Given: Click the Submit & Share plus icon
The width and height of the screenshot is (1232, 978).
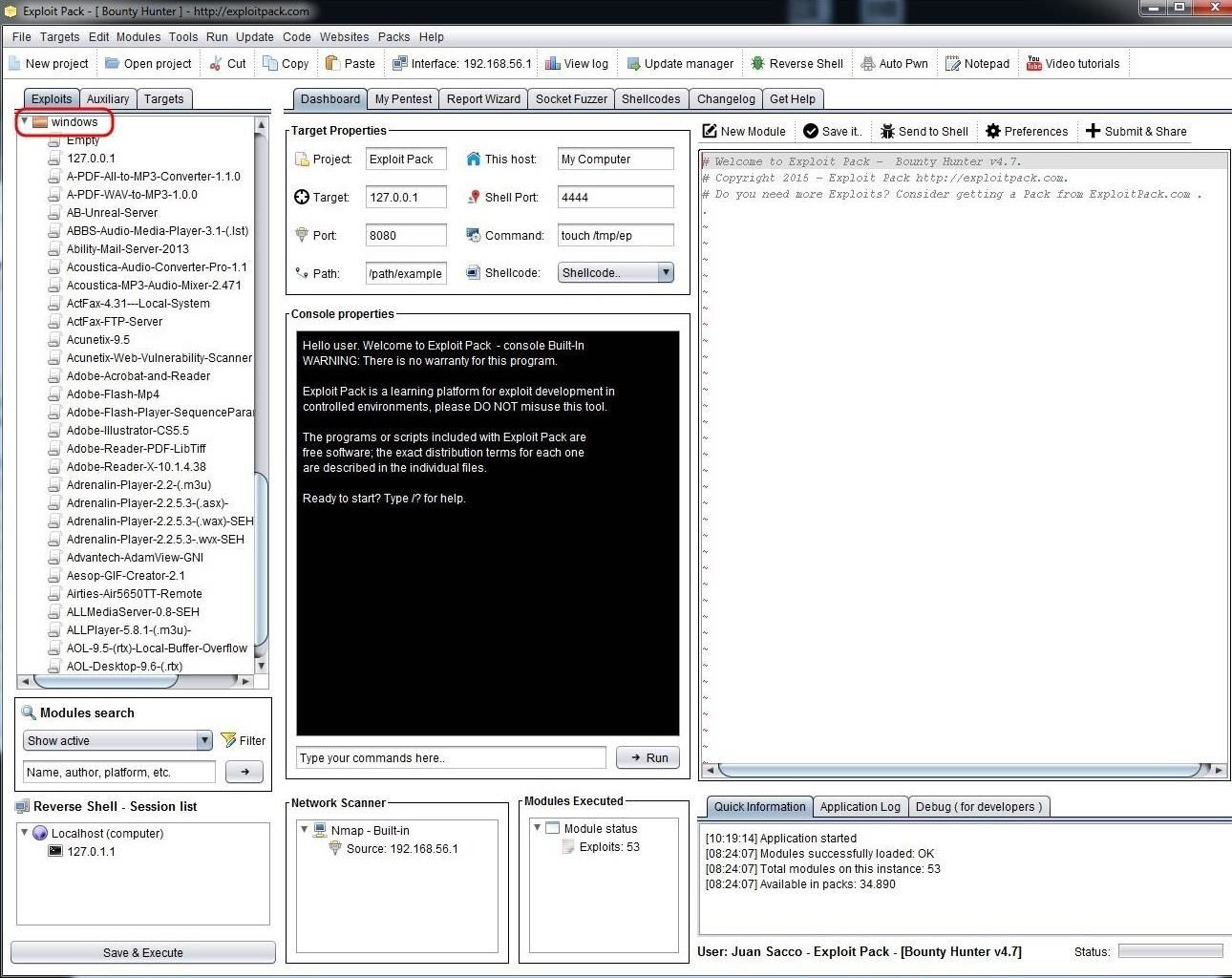Looking at the screenshot, I should point(1094,131).
